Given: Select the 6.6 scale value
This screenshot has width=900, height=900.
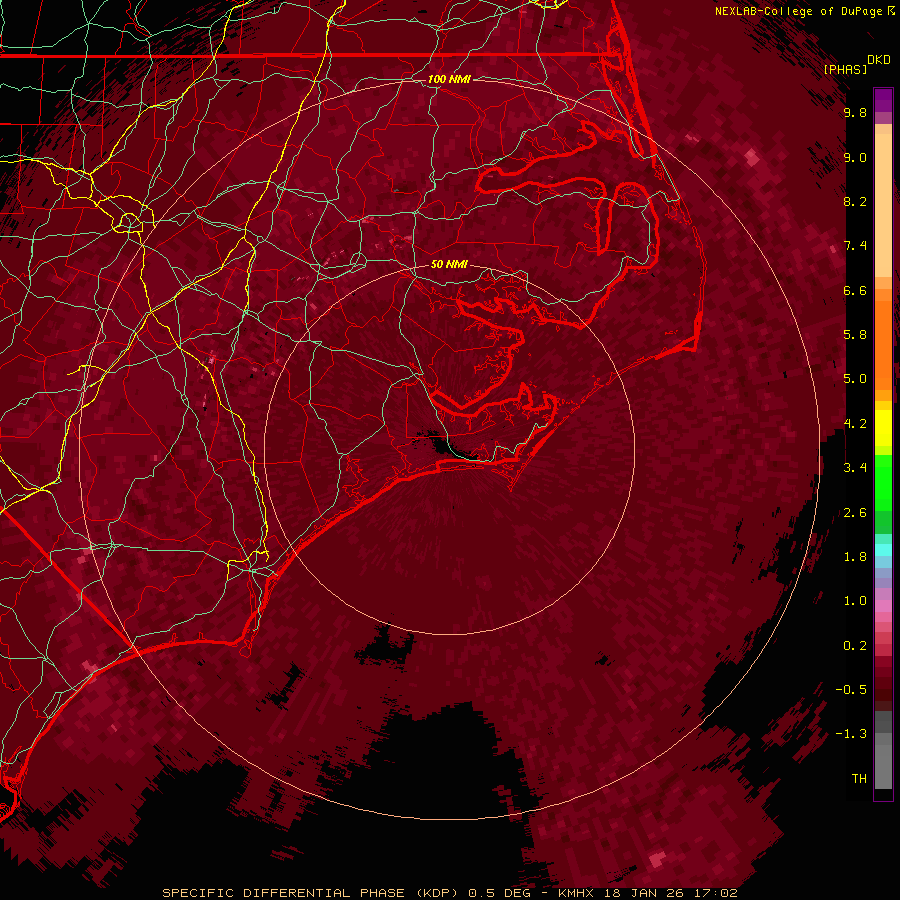Looking at the screenshot, I should click(x=855, y=291).
